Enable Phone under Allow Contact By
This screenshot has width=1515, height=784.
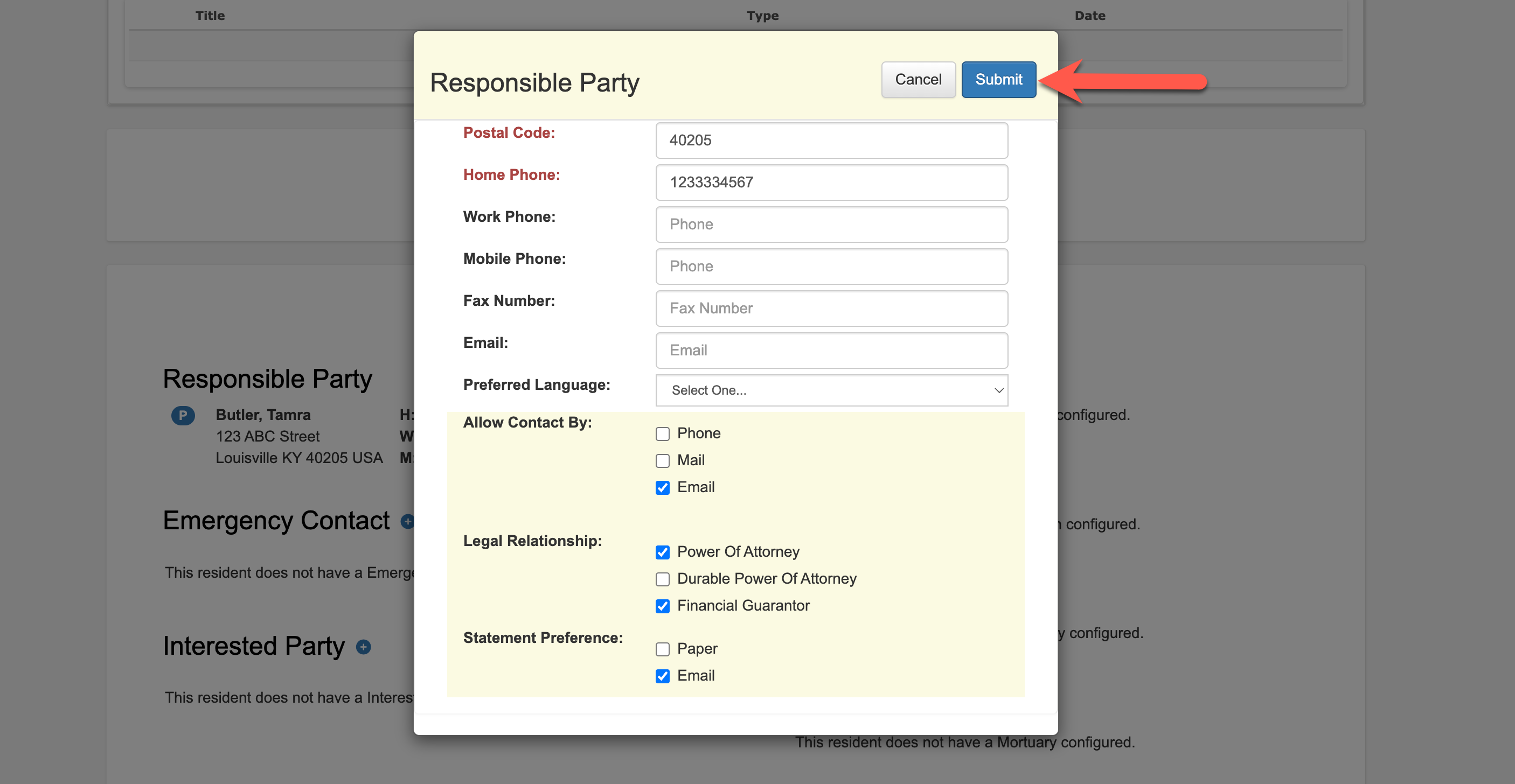point(662,433)
